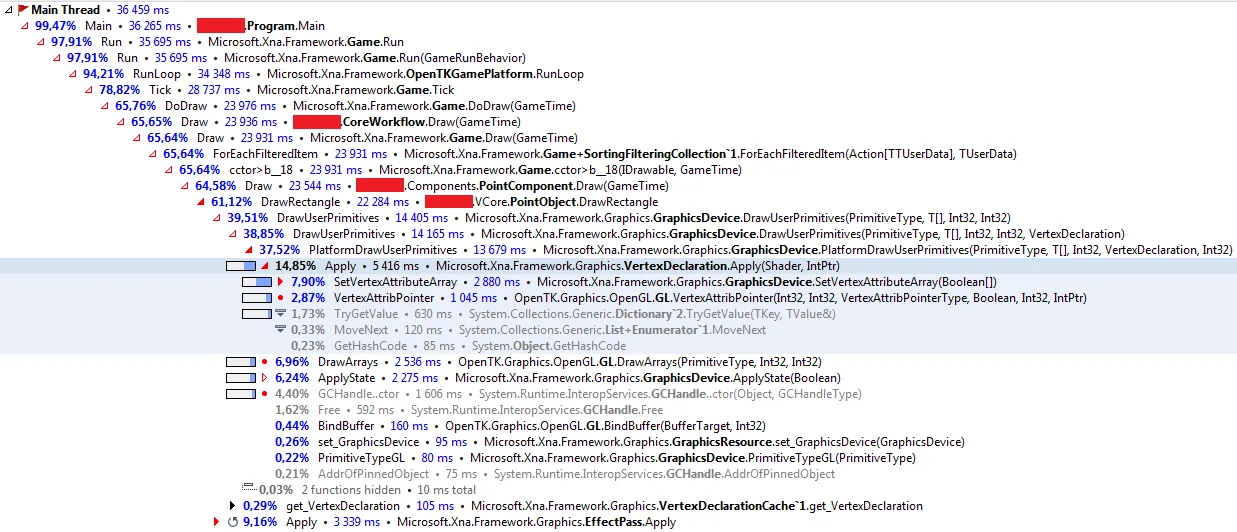Click the '36 459 ms' Main Thread time
1237x532 pixels.
(x=144, y=10)
